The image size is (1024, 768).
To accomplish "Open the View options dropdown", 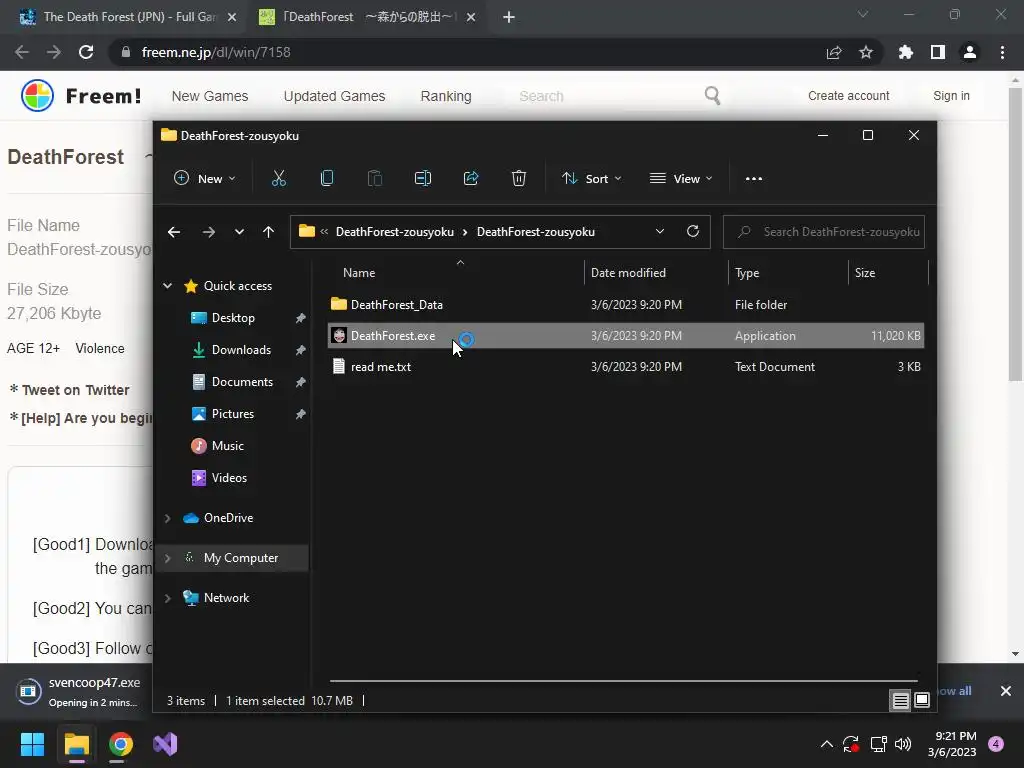I will [680, 178].
